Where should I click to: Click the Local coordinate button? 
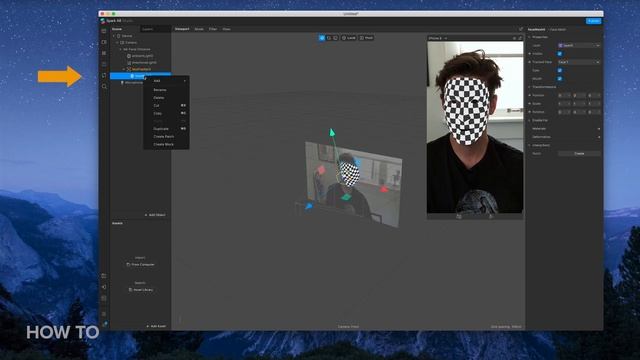point(349,38)
